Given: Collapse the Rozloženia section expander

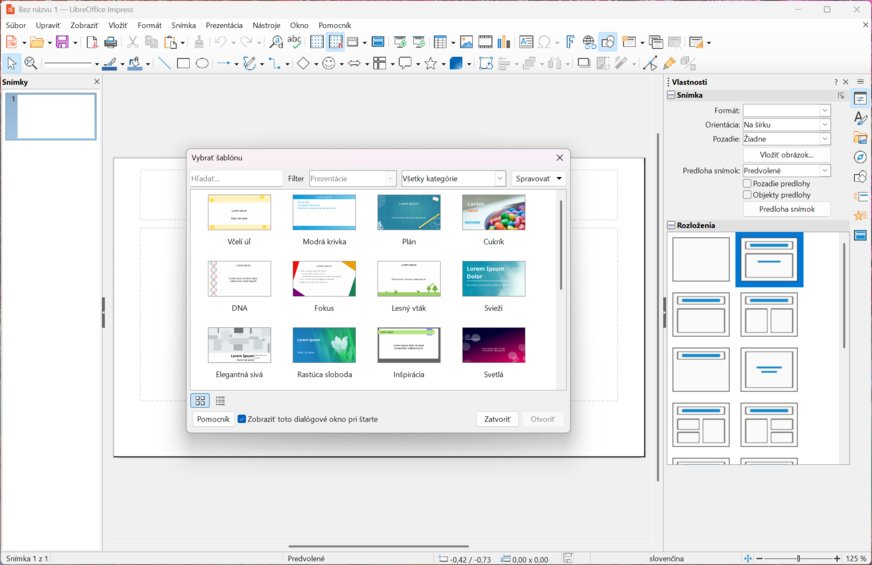Looking at the screenshot, I should coord(671,225).
